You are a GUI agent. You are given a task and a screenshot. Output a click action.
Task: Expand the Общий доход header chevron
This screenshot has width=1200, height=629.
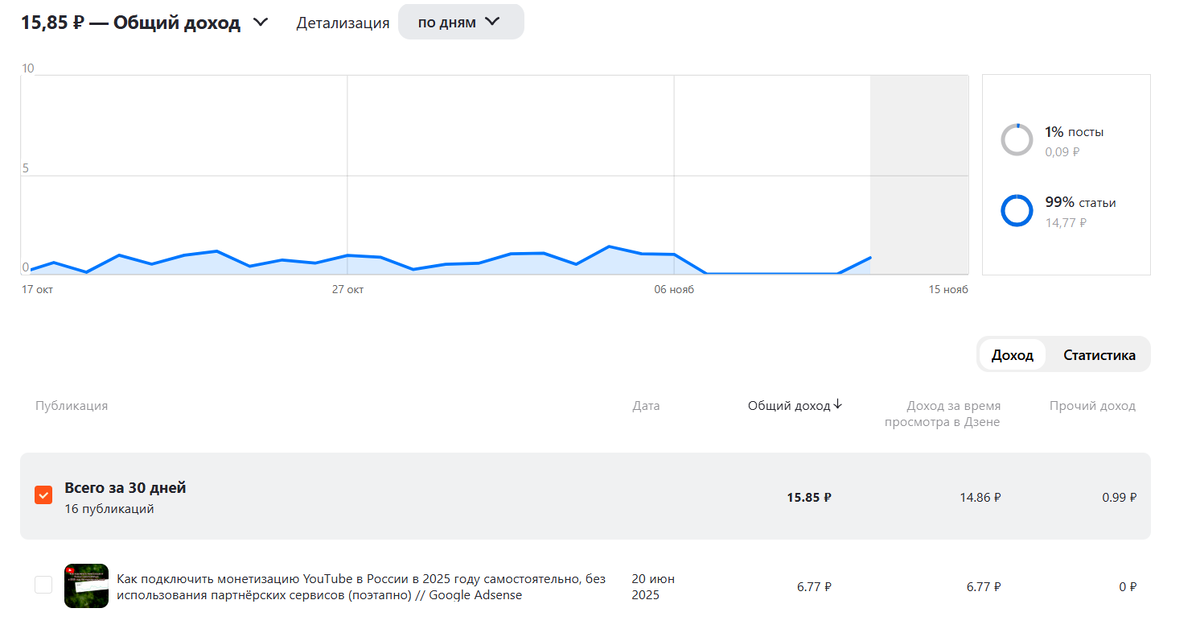[261, 22]
